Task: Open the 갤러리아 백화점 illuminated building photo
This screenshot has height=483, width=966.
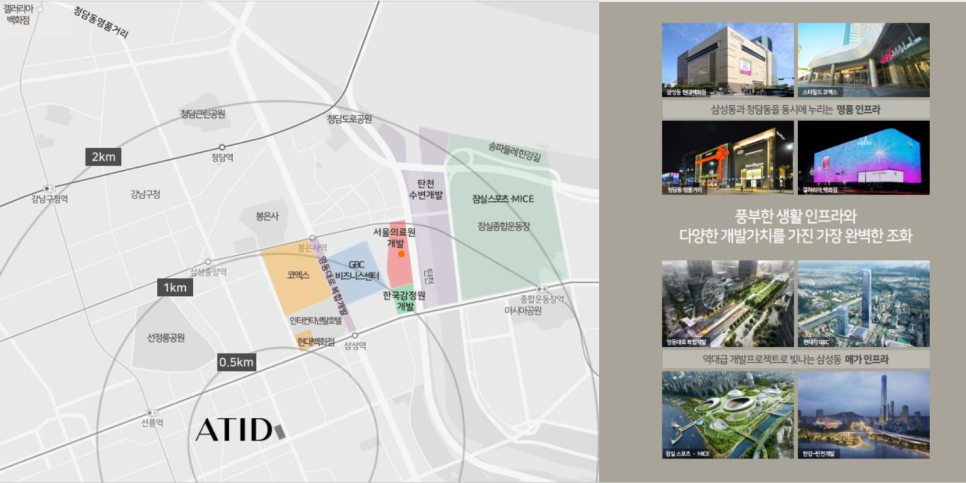Action: [864, 158]
